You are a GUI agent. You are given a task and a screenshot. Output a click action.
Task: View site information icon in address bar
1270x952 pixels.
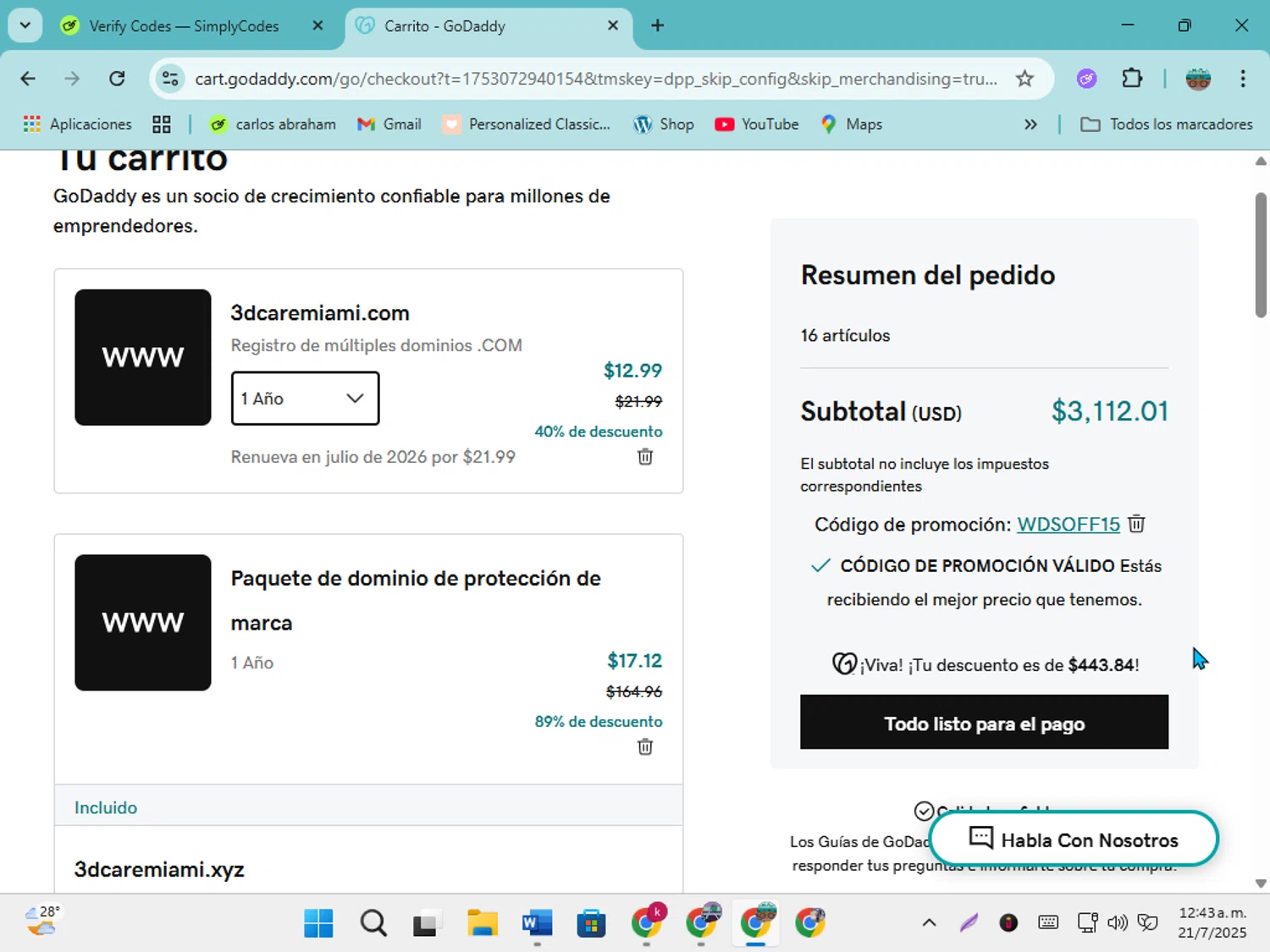point(170,79)
